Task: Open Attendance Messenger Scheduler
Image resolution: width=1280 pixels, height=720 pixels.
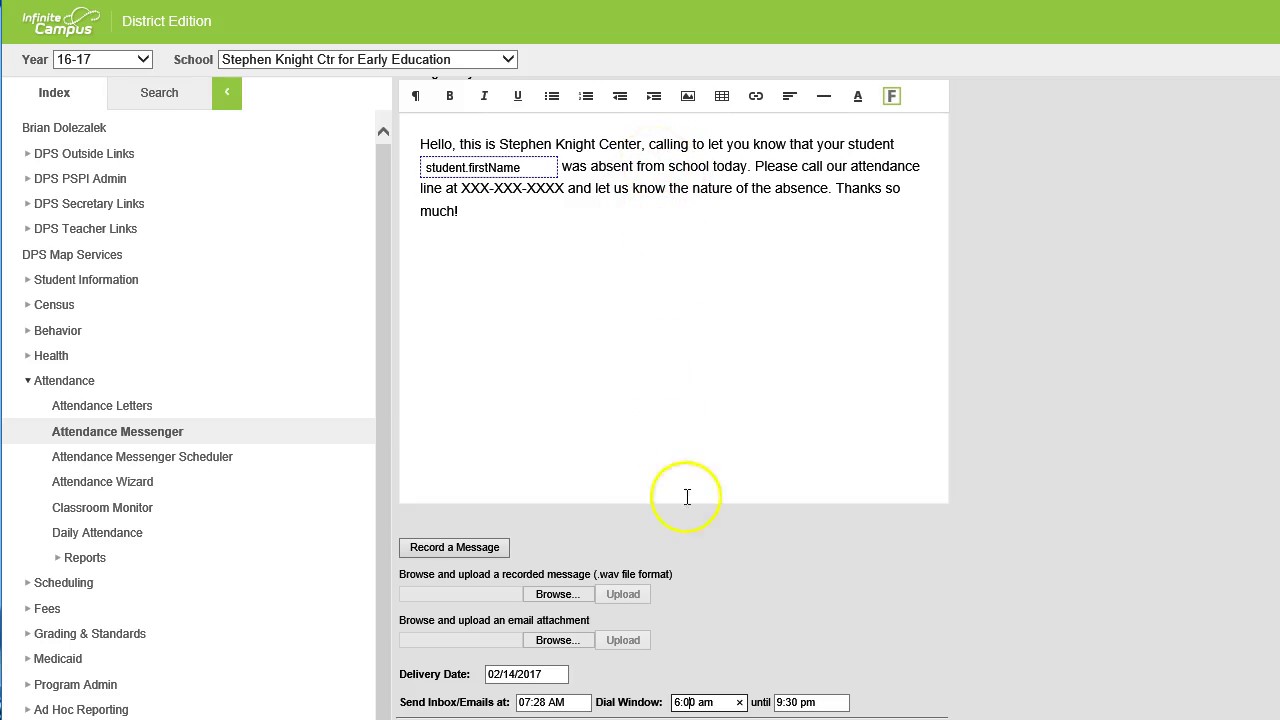Action: tap(142, 456)
